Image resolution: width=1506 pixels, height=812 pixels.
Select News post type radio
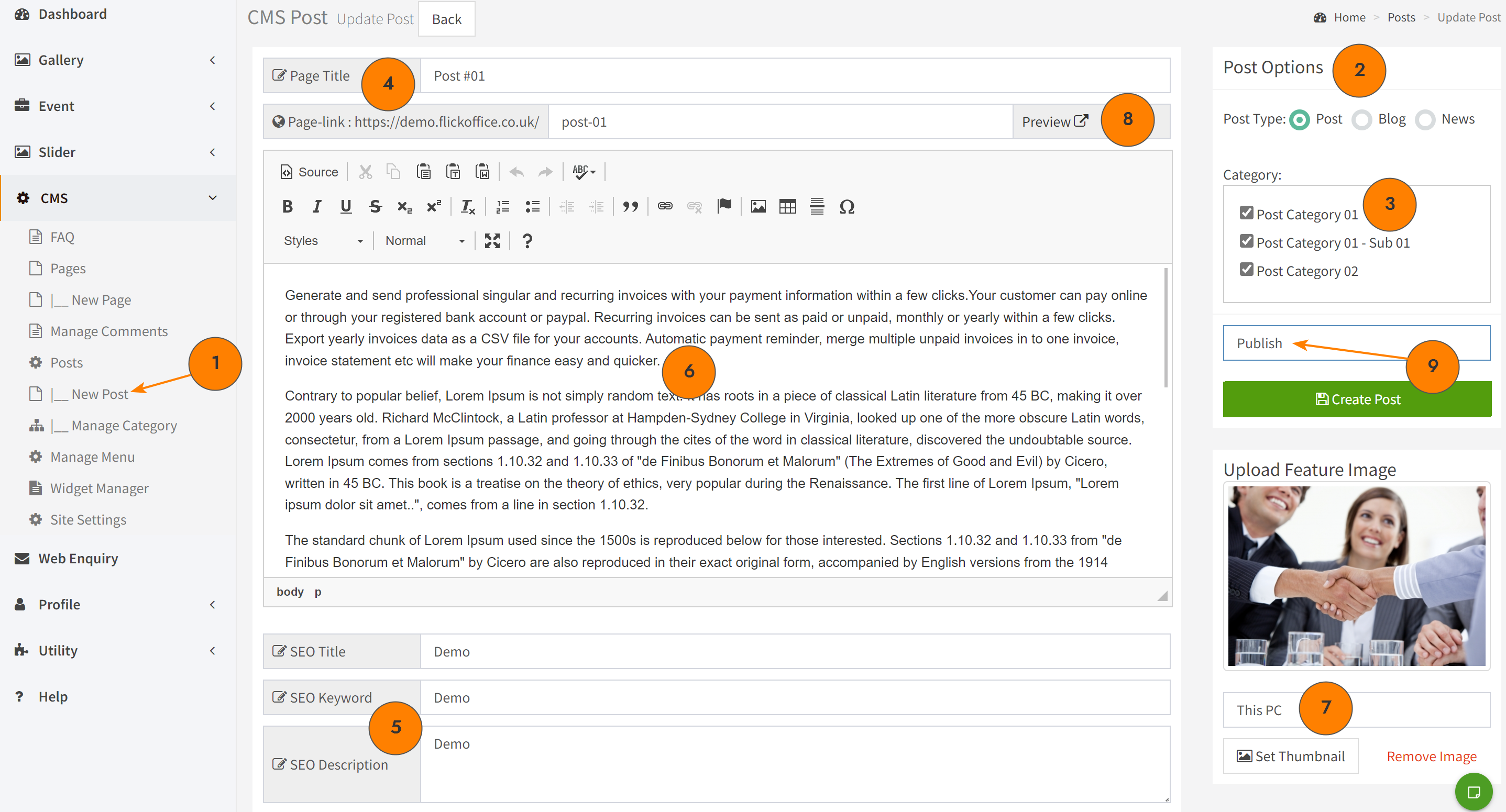tap(1425, 120)
